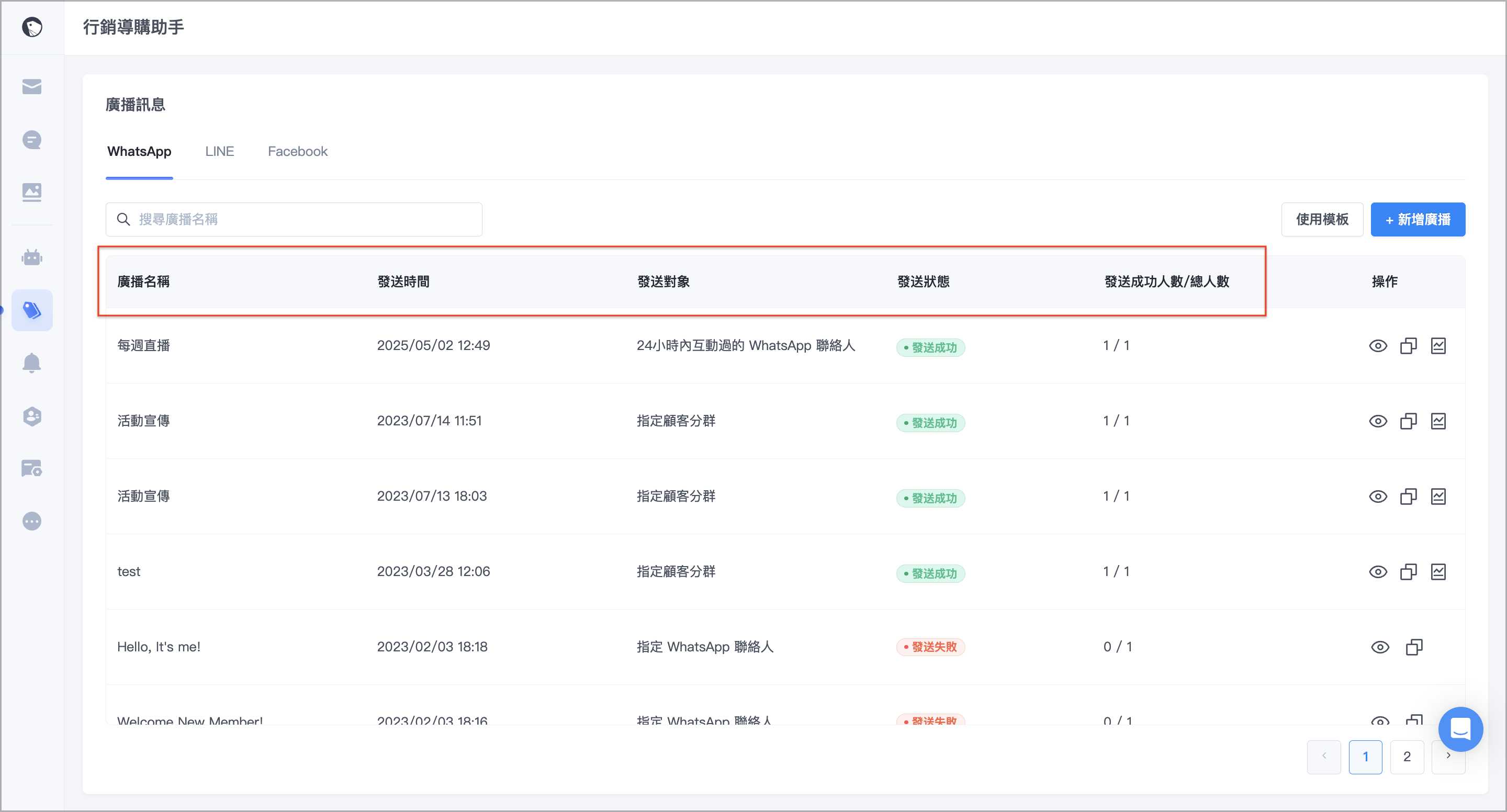1507x812 pixels.
Task: Go to page 1 in pagination
Action: point(1365,757)
